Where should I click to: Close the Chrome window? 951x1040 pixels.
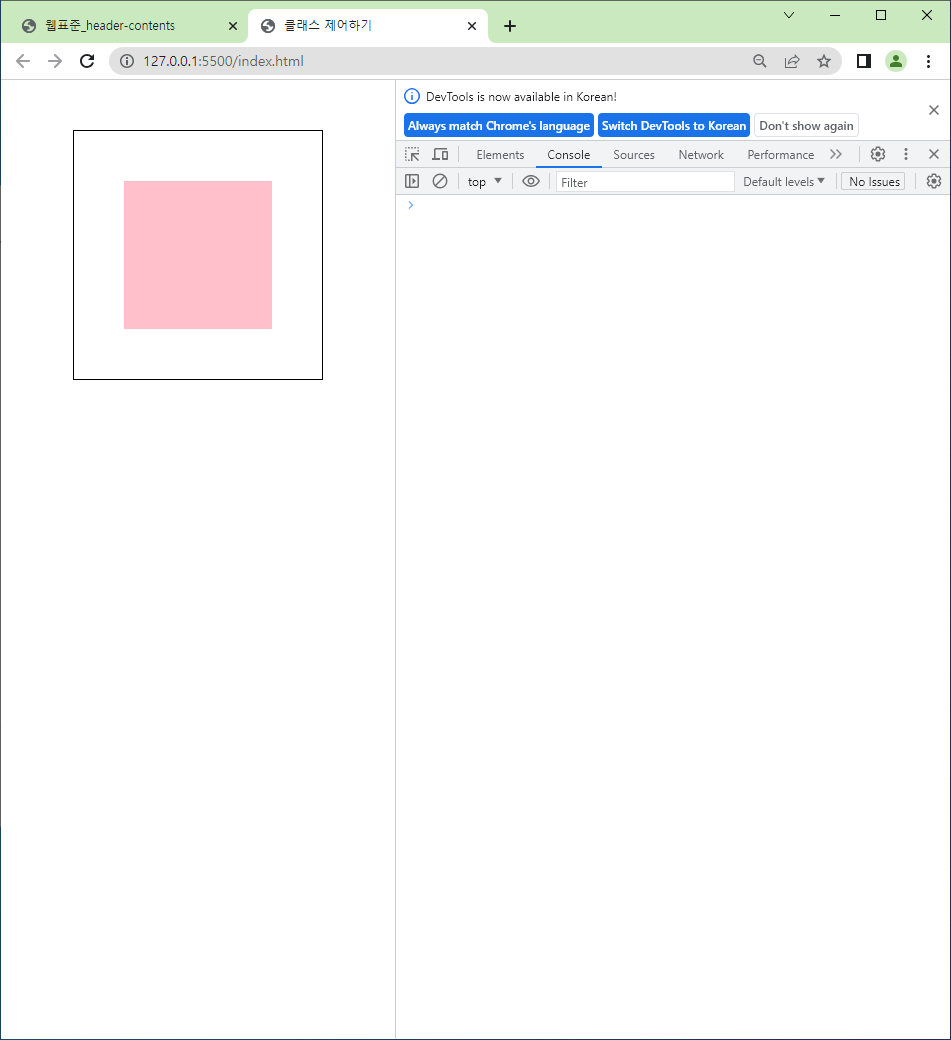coord(926,15)
